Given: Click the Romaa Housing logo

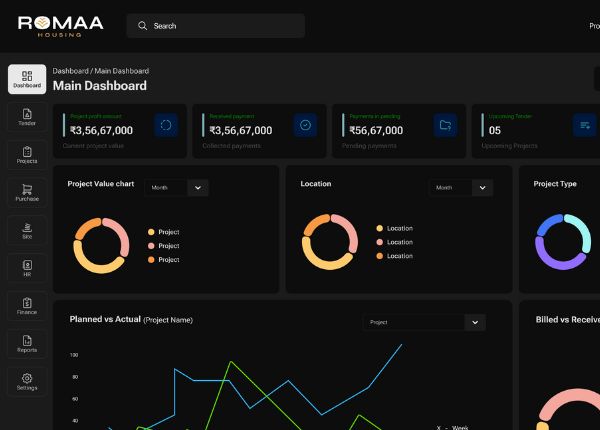Looking at the screenshot, I should pos(60,25).
